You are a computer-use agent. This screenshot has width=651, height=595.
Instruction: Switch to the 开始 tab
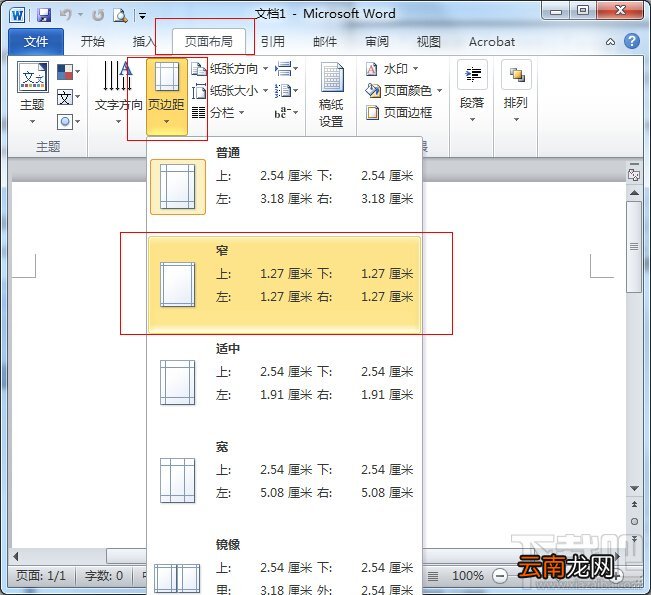pos(93,42)
